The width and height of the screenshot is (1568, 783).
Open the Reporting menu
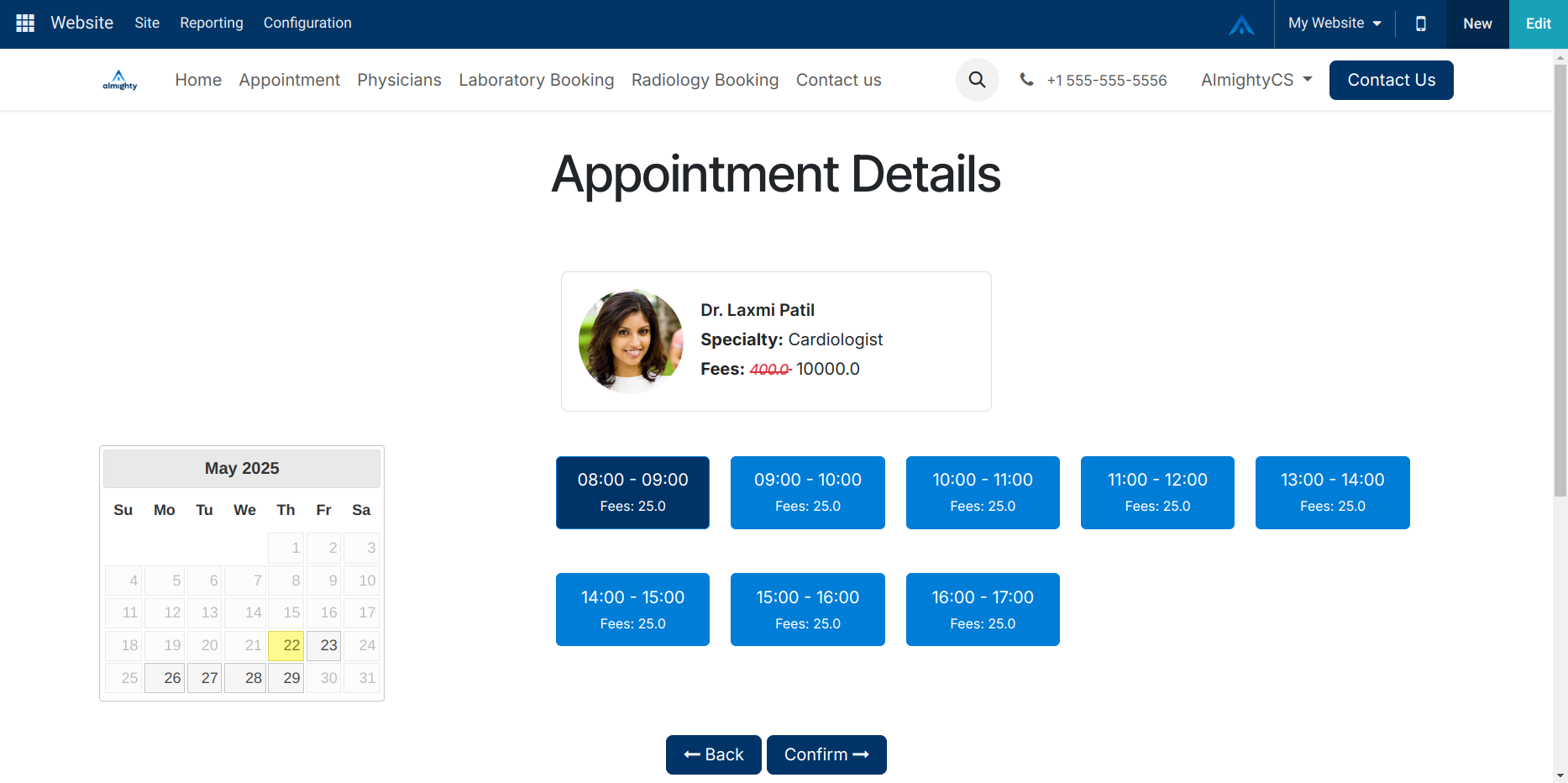tap(212, 24)
